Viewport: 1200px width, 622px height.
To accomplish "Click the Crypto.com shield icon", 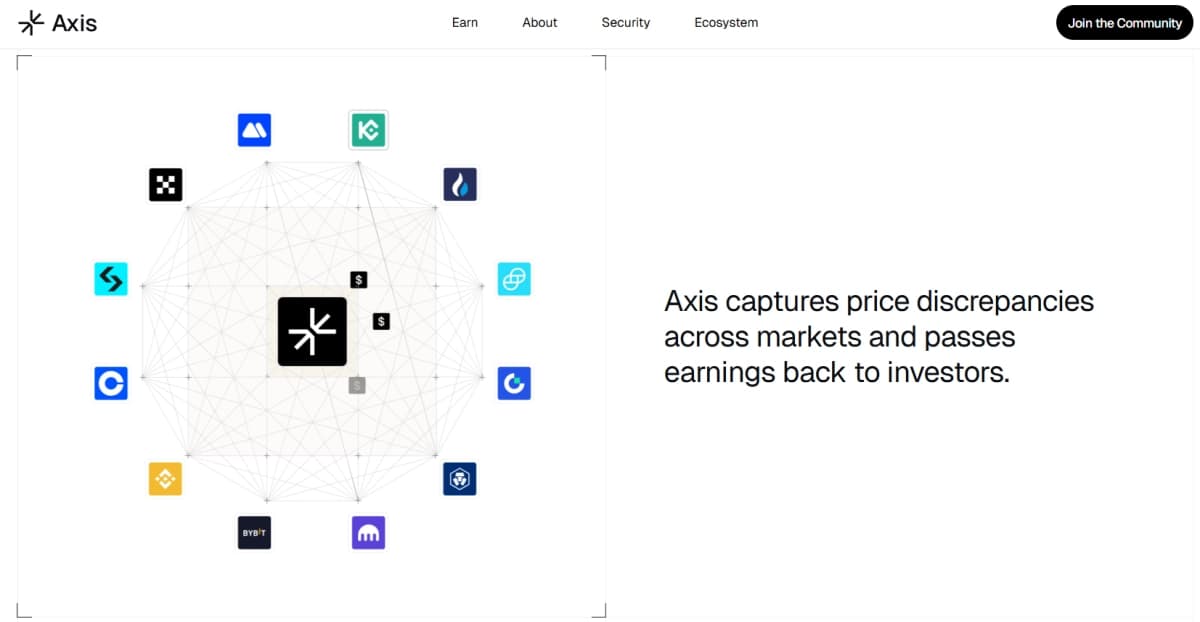I will [x=460, y=478].
